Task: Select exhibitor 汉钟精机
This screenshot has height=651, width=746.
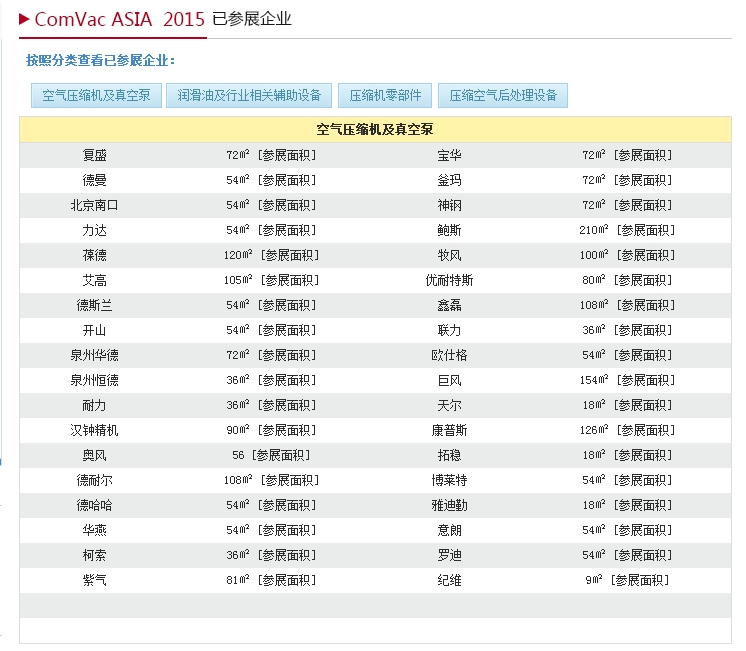Action: click(x=94, y=430)
